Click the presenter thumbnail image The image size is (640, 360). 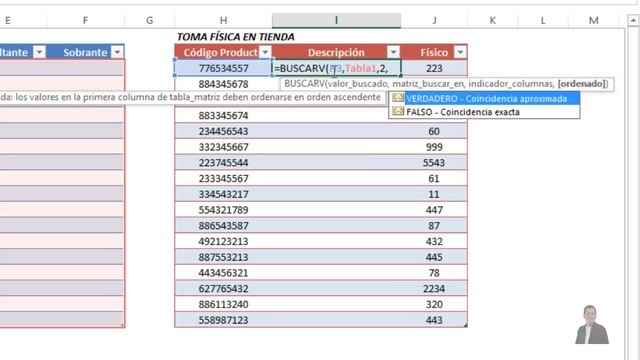click(x=592, y=324)
